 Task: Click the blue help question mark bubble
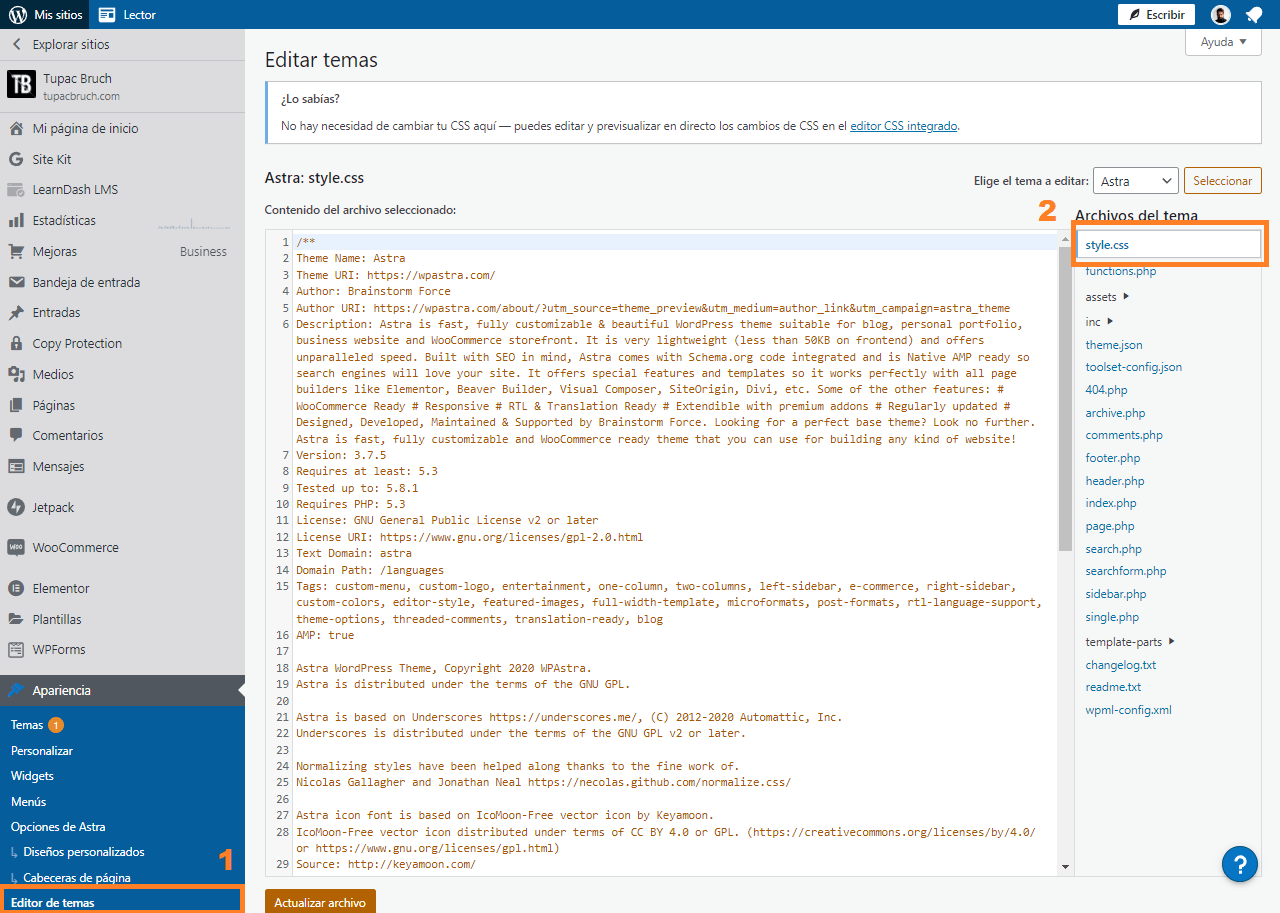(x=1240, y=864)
